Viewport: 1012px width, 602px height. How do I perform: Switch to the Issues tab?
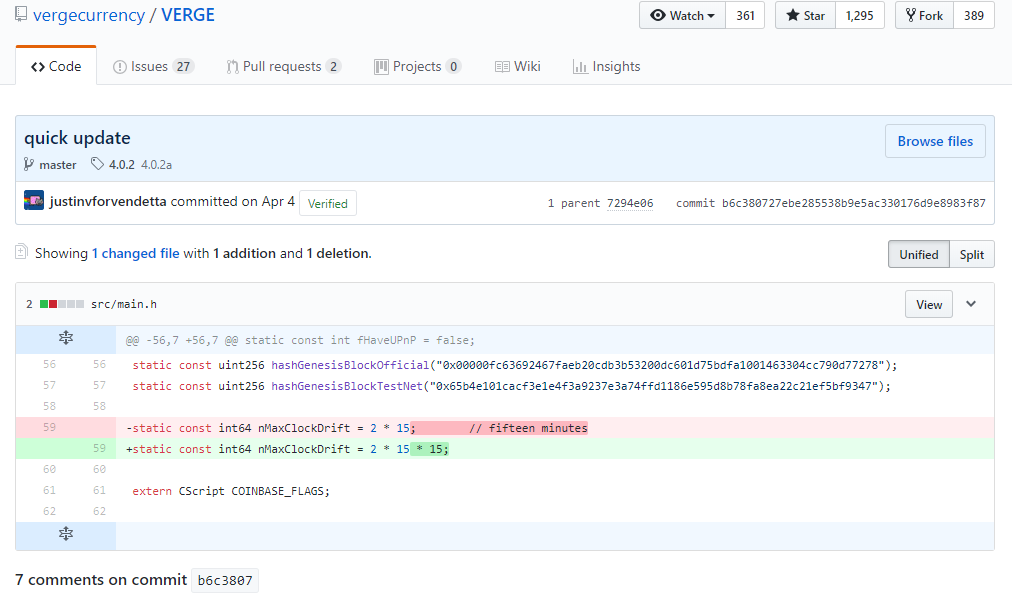coord(154,66)
